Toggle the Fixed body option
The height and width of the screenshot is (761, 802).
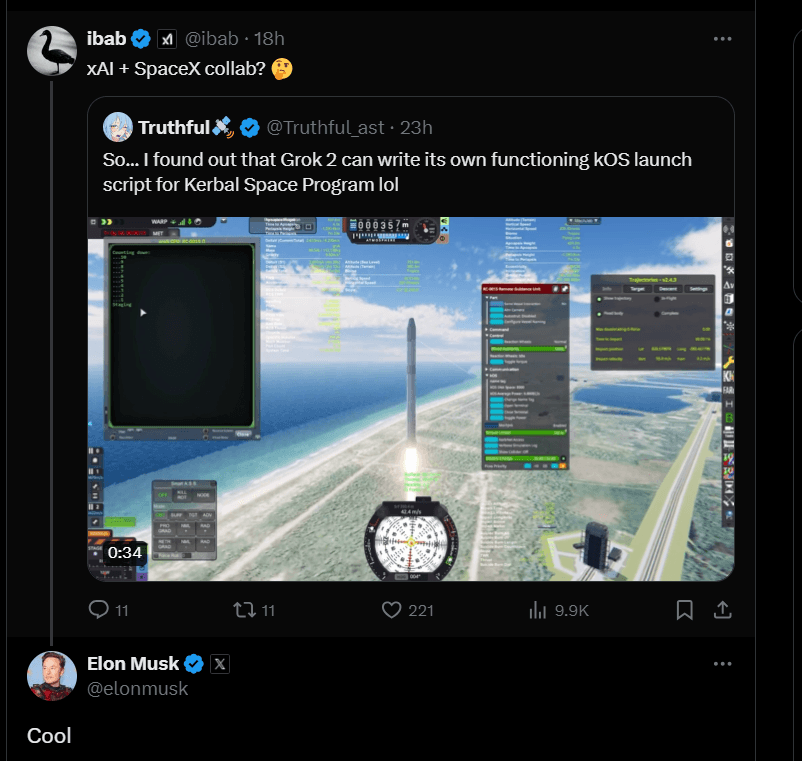pos(599,314)
